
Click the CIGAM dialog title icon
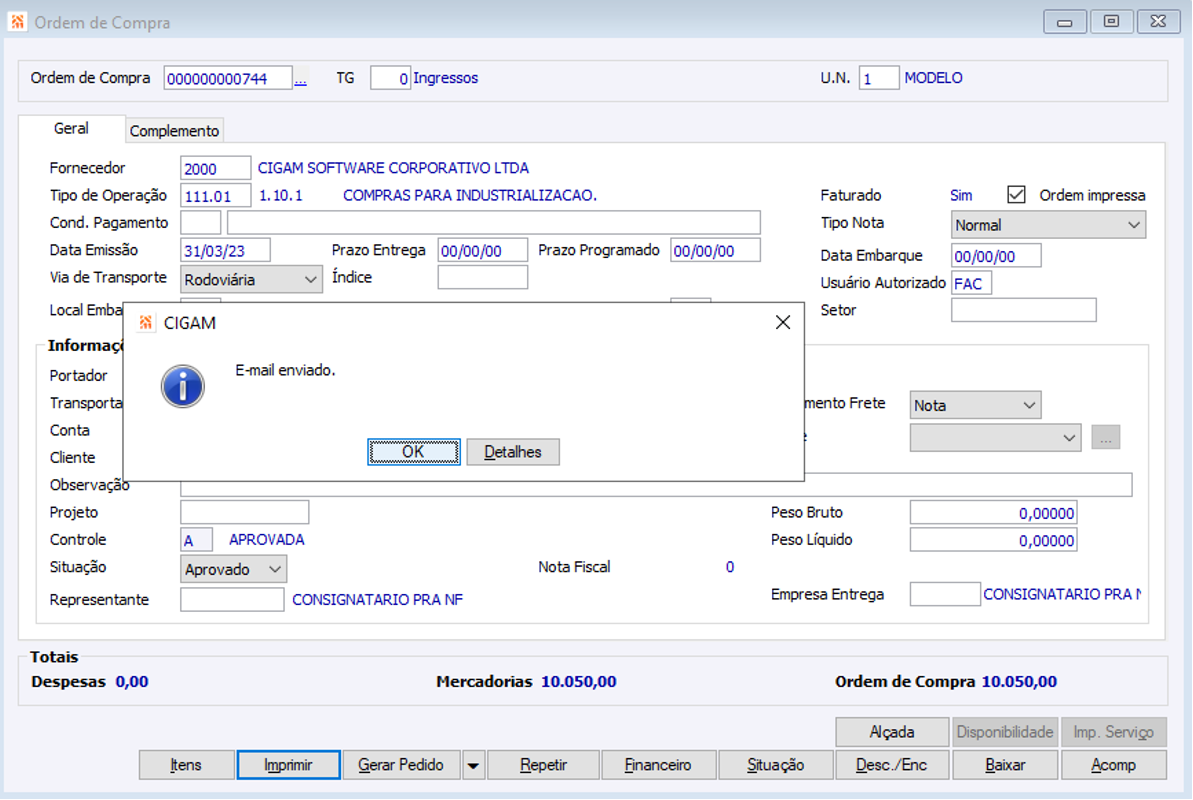(x=145, y=323)
